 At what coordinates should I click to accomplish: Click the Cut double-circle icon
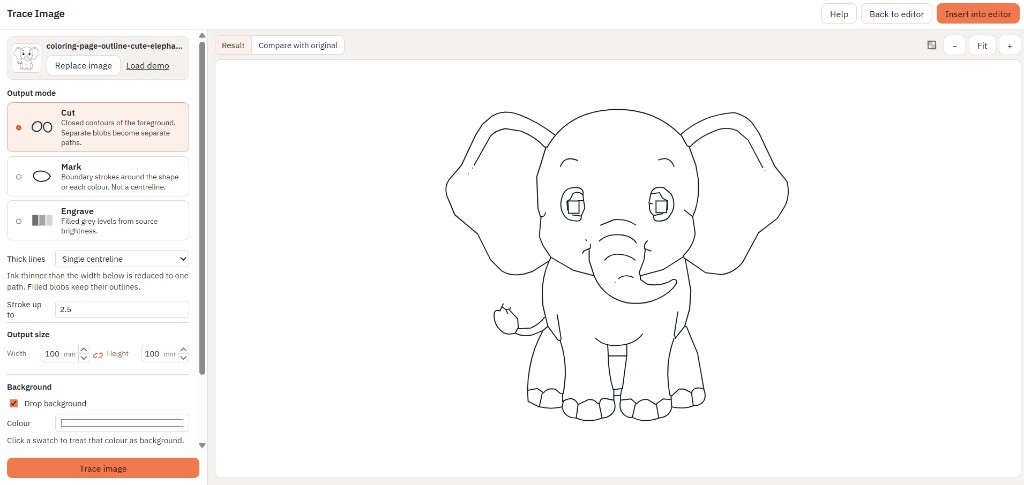coord(42,127)
